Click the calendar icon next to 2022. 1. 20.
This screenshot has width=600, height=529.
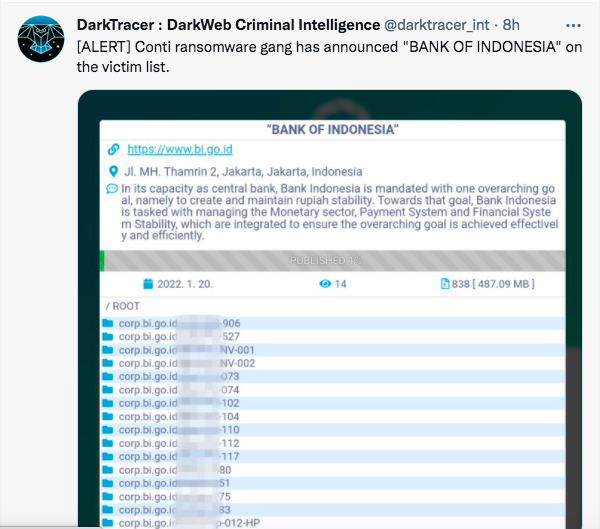point(148,284)
